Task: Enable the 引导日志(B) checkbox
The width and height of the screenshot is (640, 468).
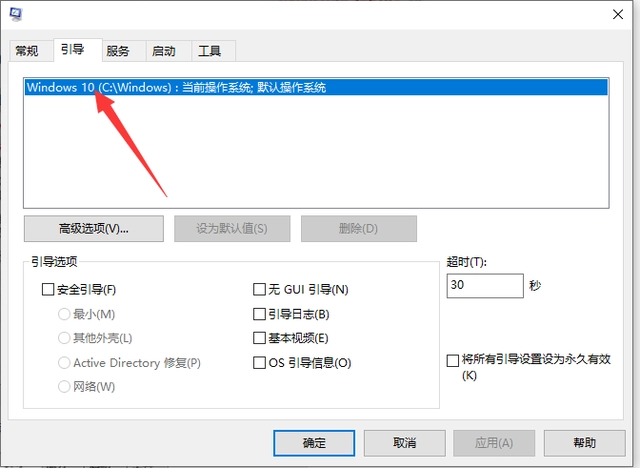Action: 259,314
